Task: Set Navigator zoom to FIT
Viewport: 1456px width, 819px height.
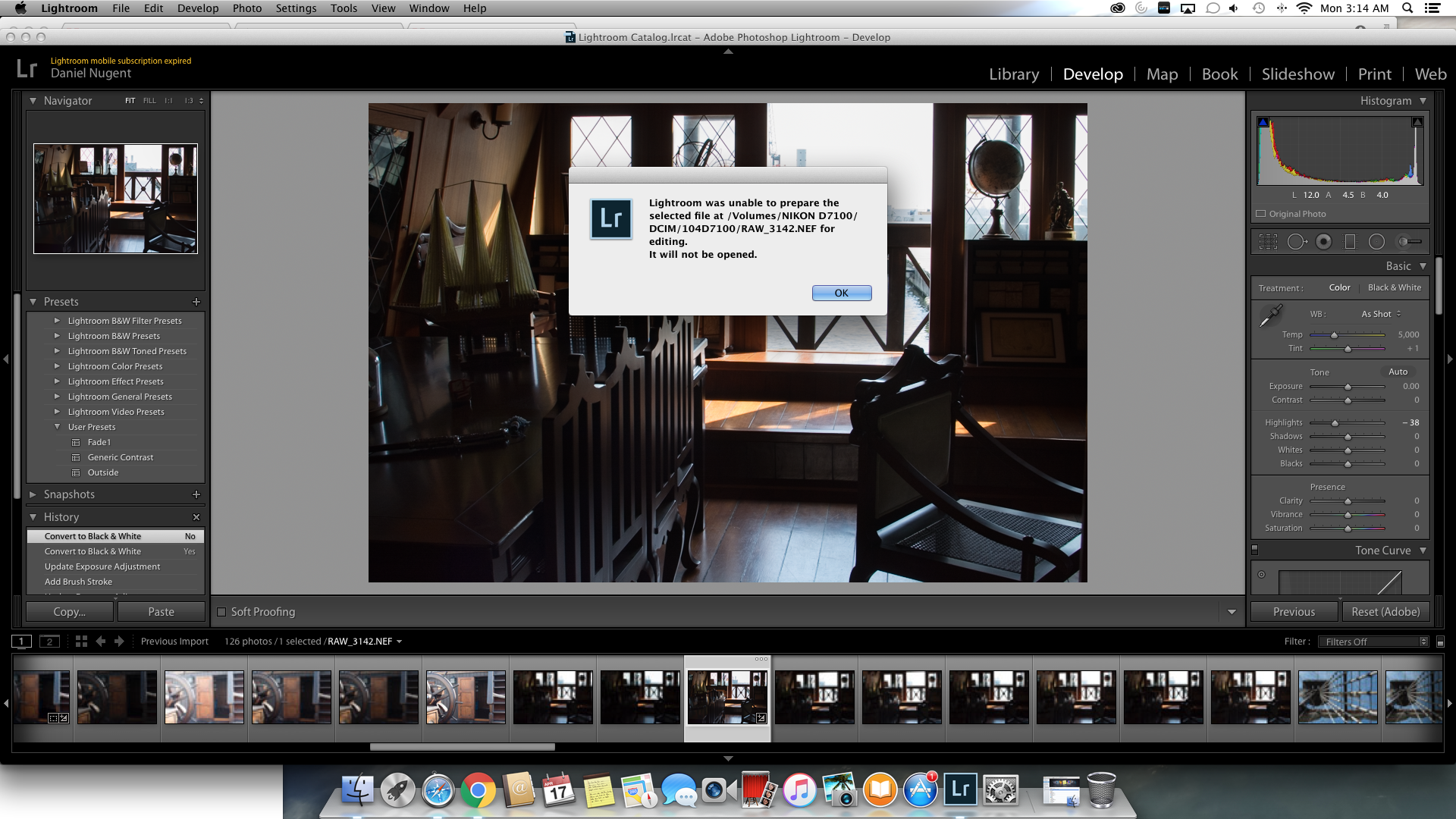Action: pyautogui.click(x=130, y=101)
